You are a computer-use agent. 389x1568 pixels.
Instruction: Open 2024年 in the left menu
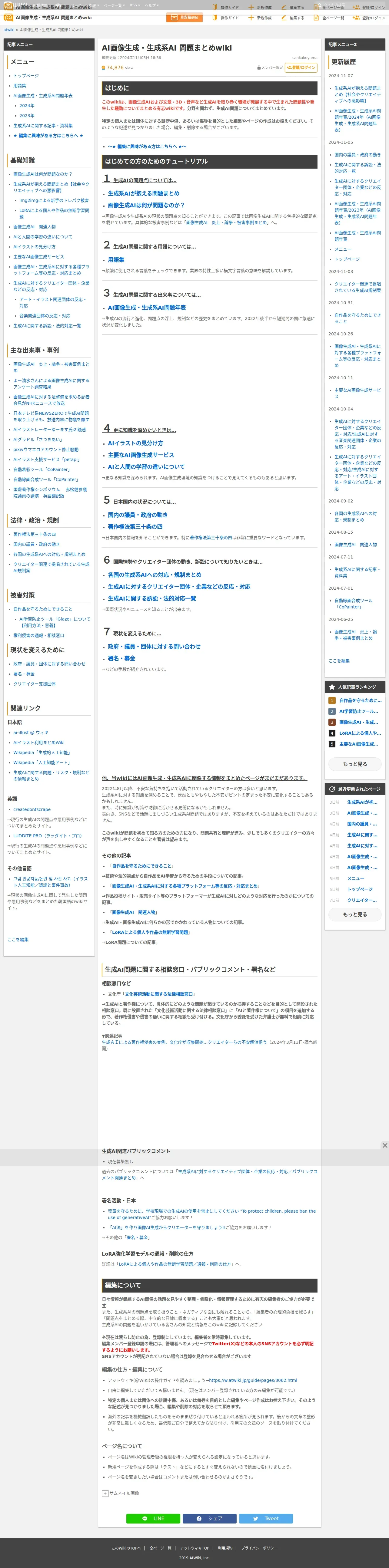tap(27, 105)
